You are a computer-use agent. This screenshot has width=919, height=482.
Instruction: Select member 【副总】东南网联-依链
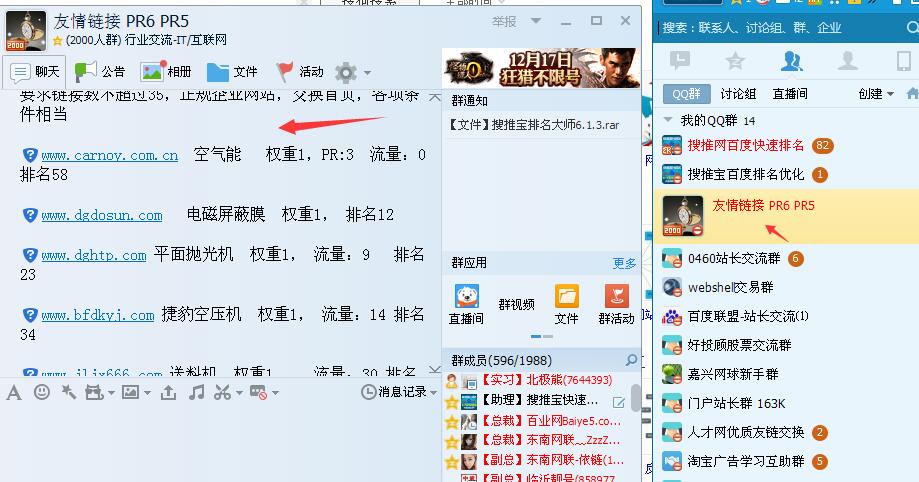click(x=535, y=460)
